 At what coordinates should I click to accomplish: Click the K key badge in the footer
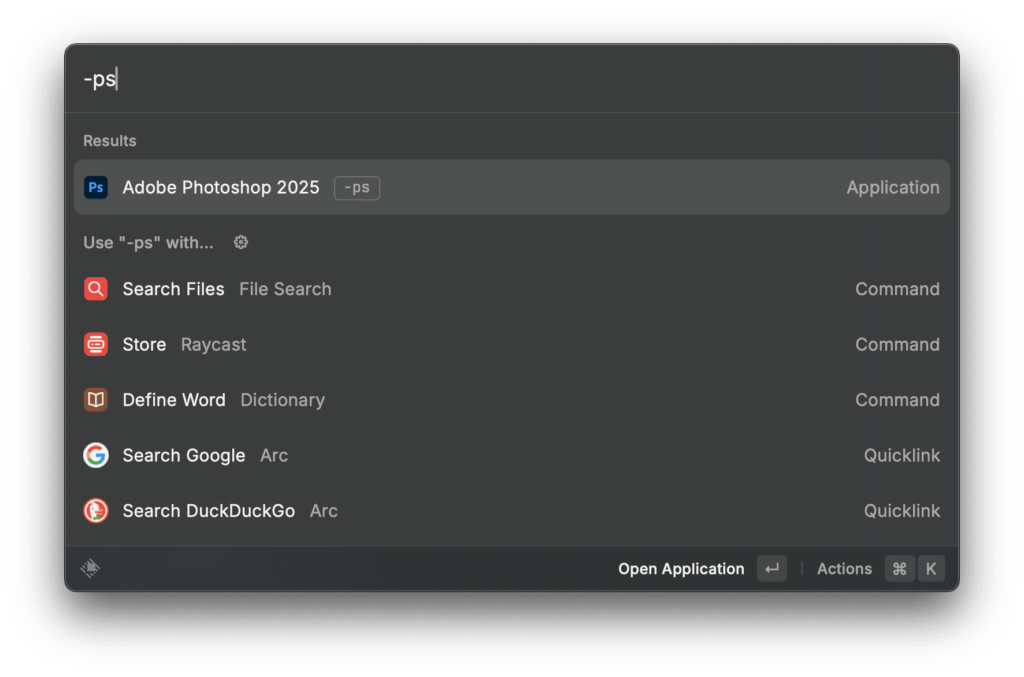click(x=931, y=569)
